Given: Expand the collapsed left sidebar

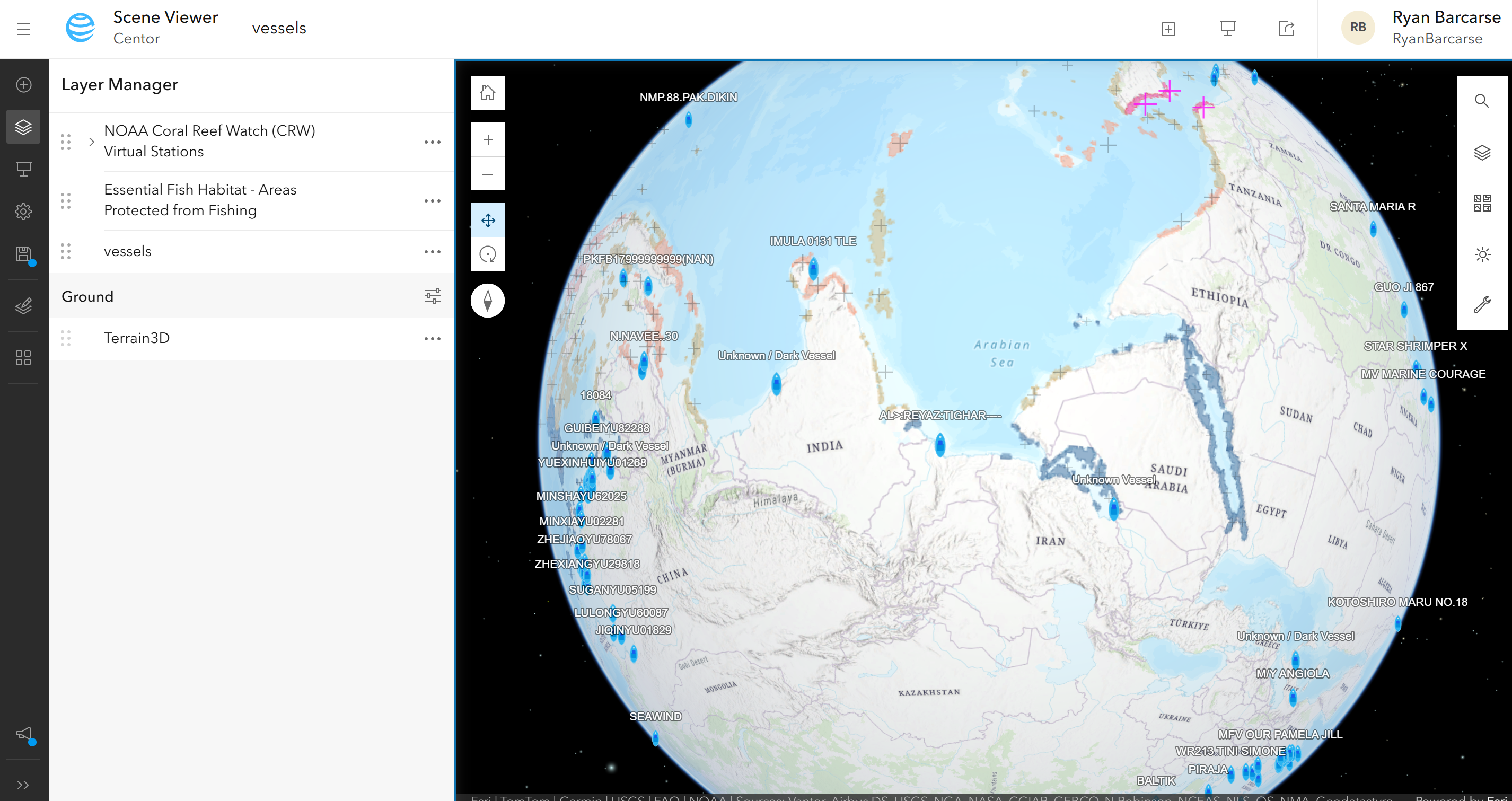Looking at the screenshot, I should [23, 785].
